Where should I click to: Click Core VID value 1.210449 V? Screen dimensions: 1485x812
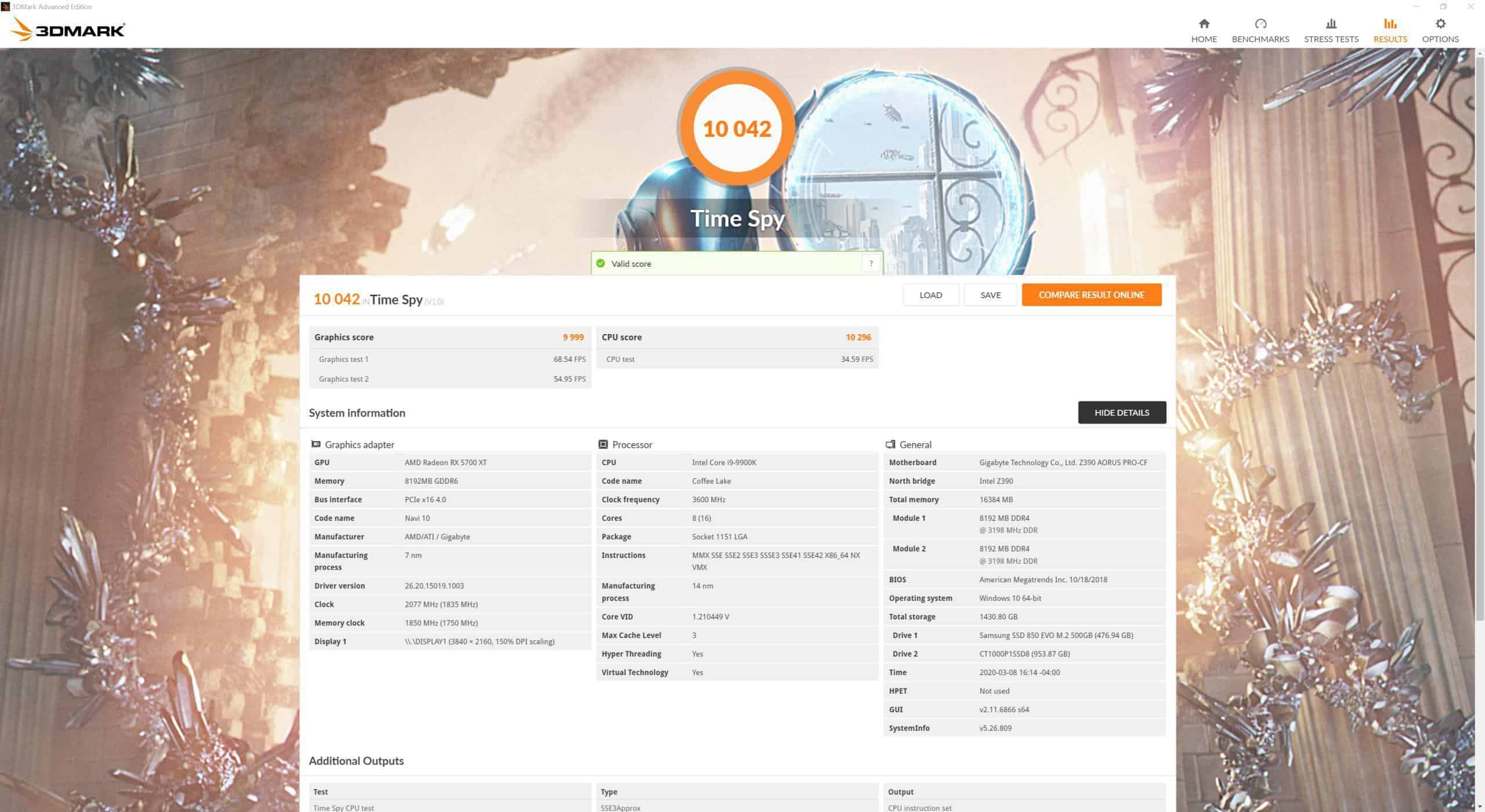(710, 617)
